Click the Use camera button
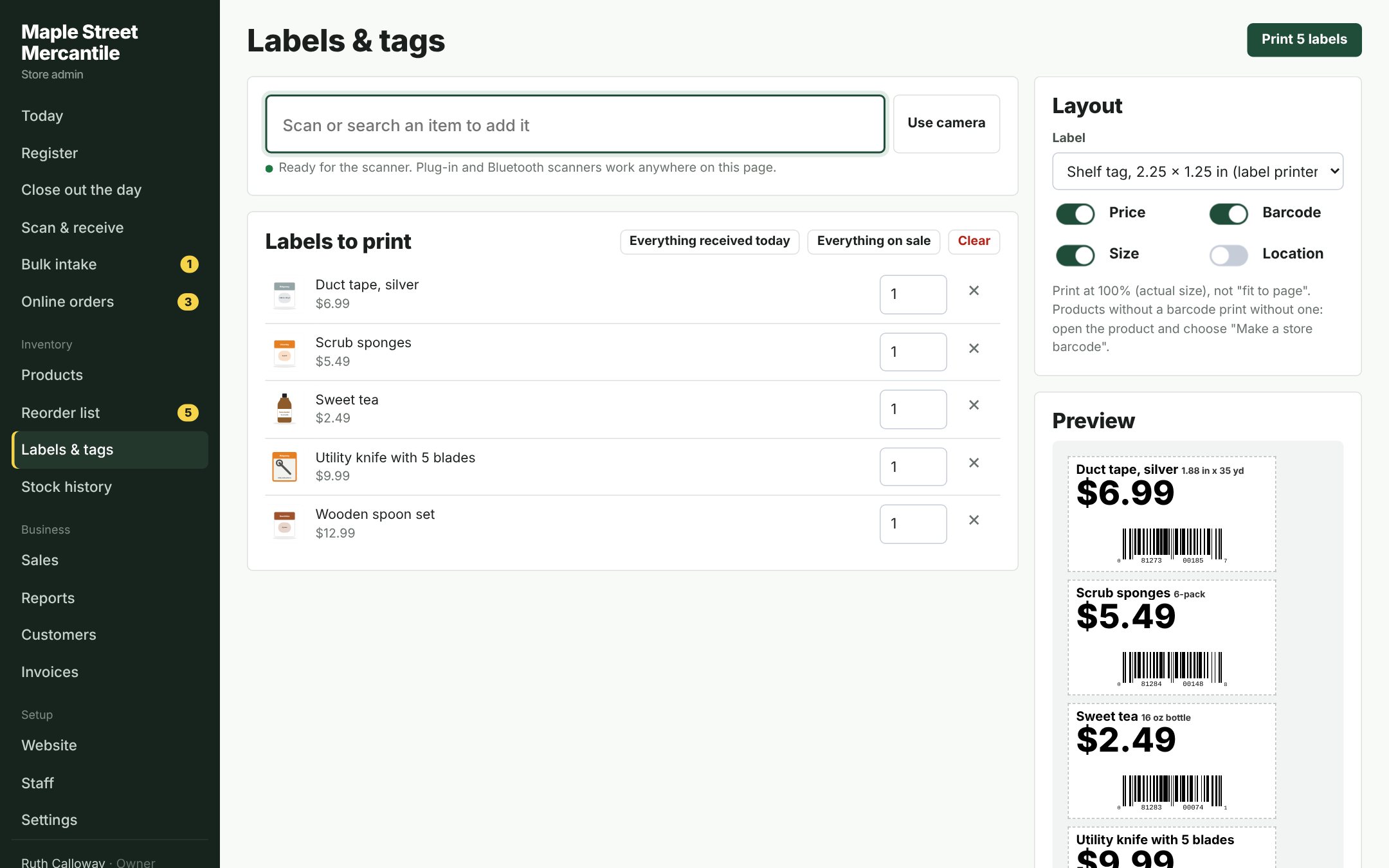Viewport: 1389px width, 868px height. [x=946, y=123]
